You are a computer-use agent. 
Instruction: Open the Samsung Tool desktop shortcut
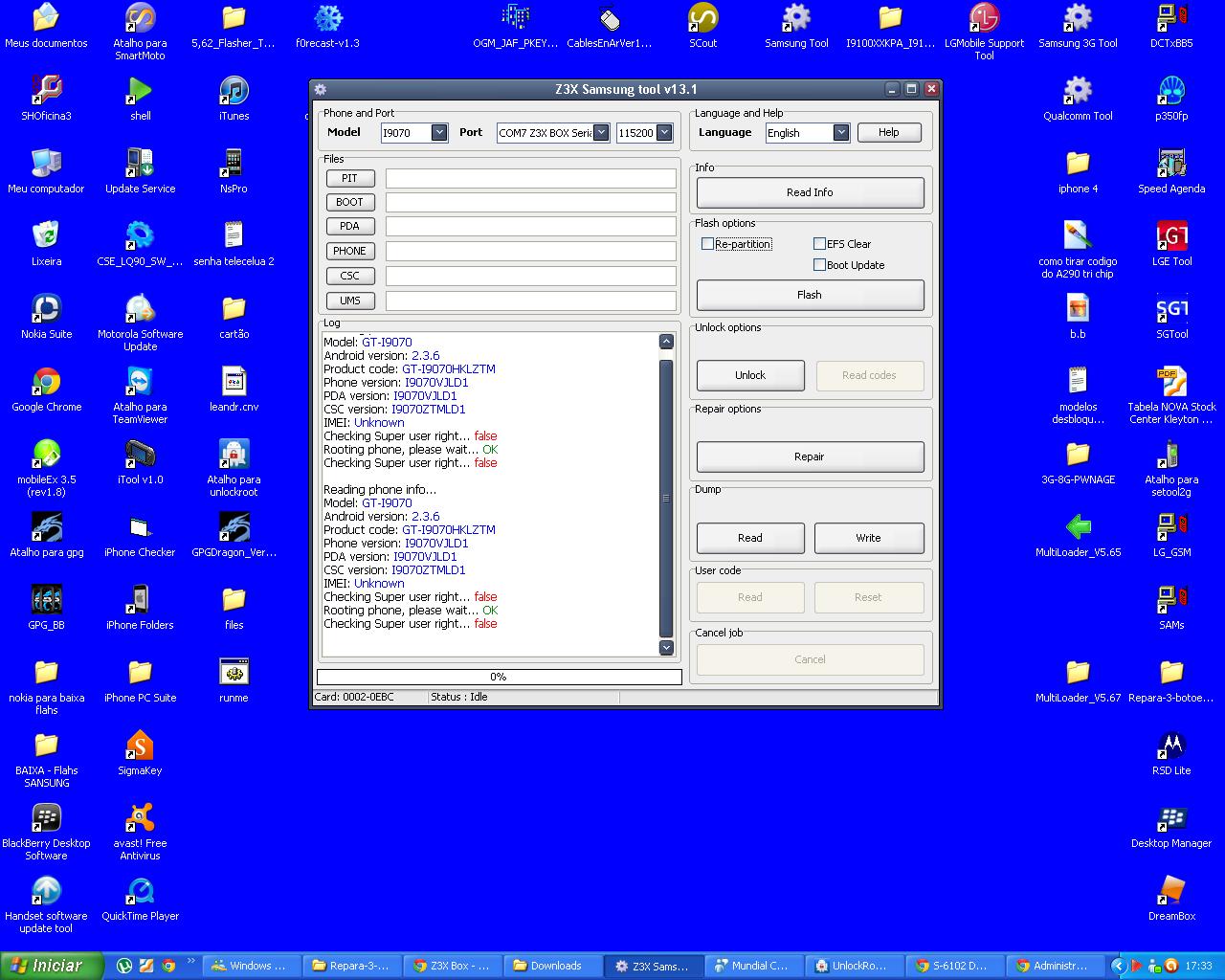(796, 26)
